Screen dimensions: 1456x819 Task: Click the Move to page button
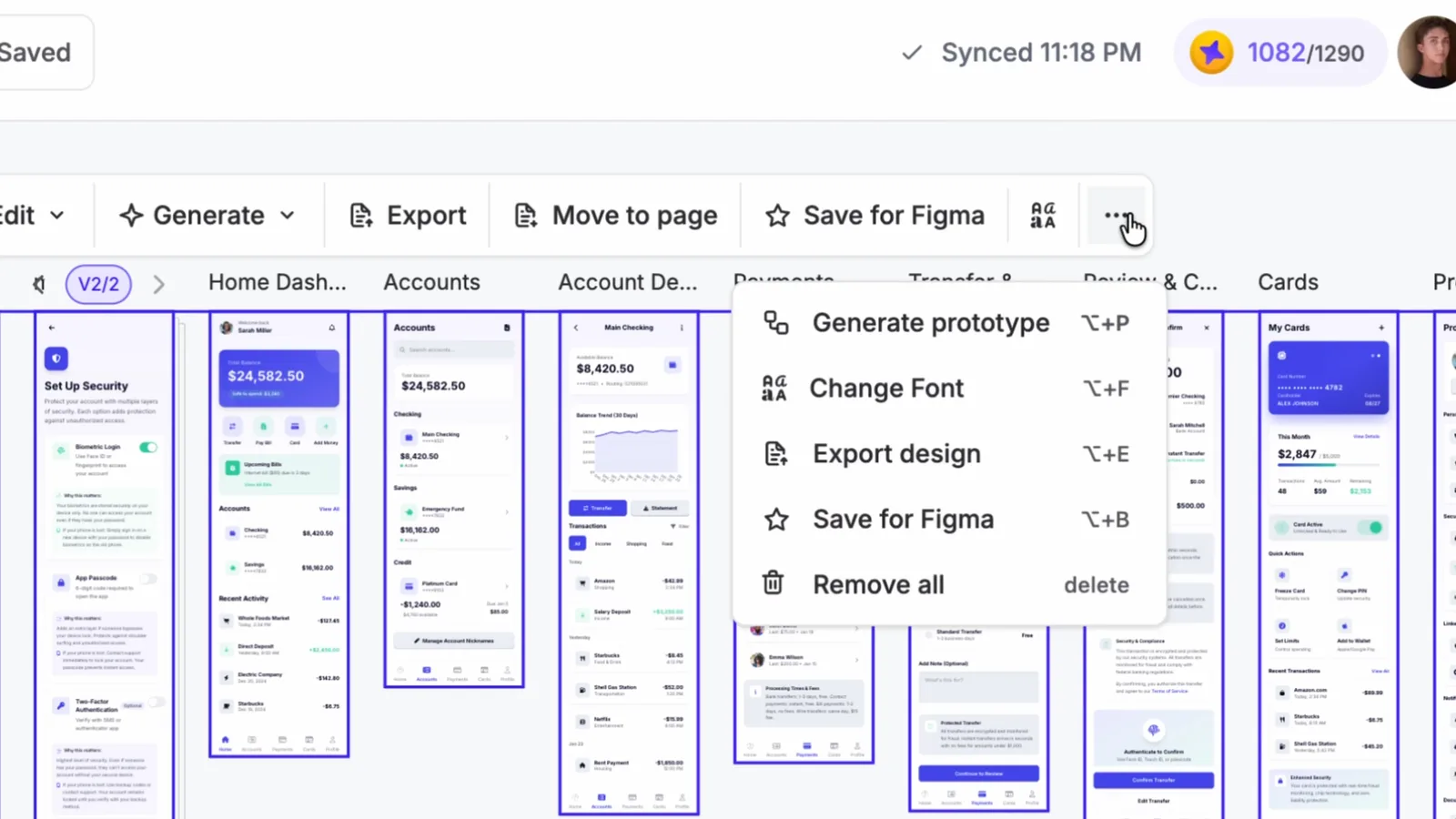615,216
